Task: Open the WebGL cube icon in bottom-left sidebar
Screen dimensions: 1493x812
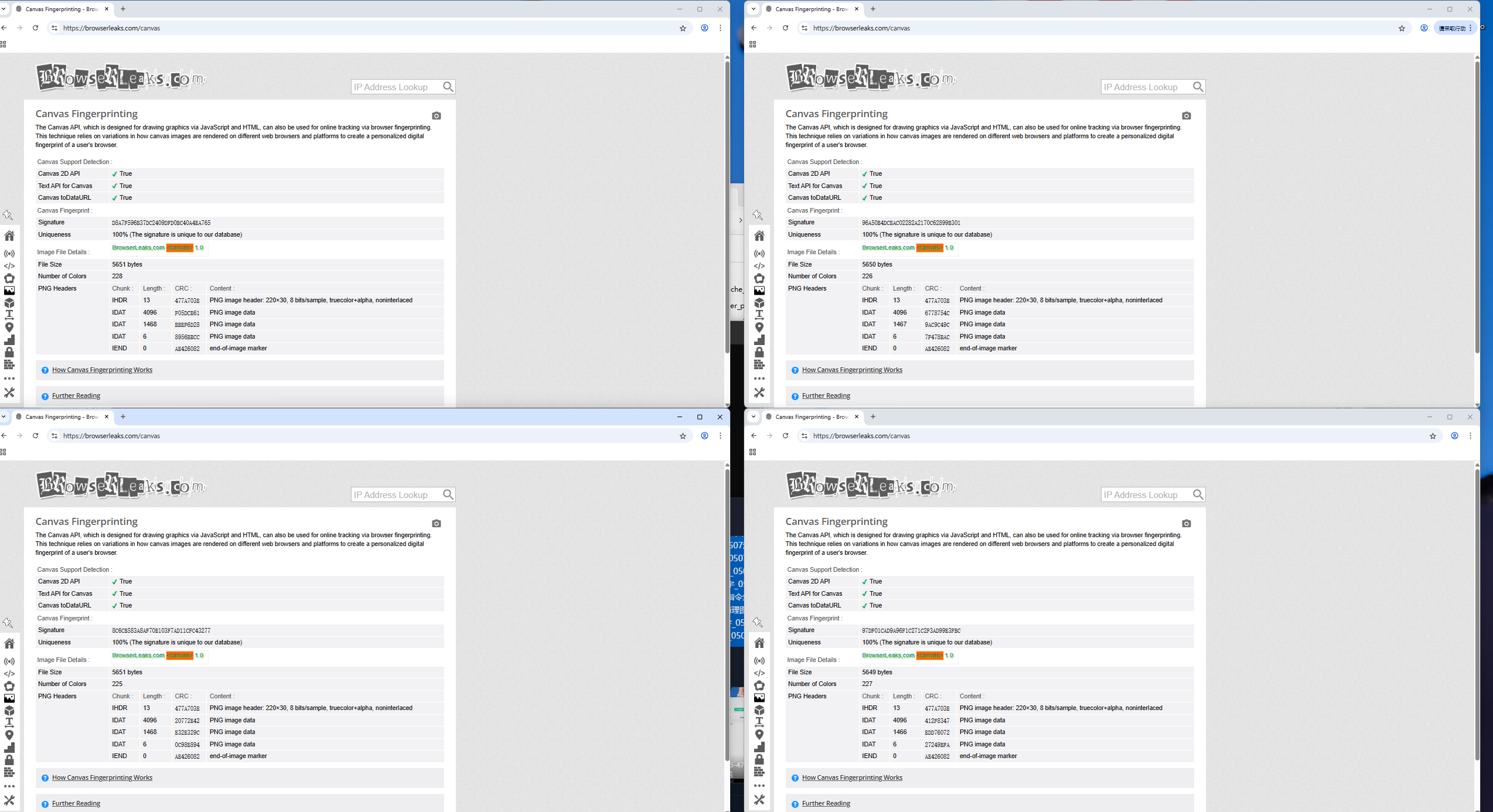Action: [9, 711]
